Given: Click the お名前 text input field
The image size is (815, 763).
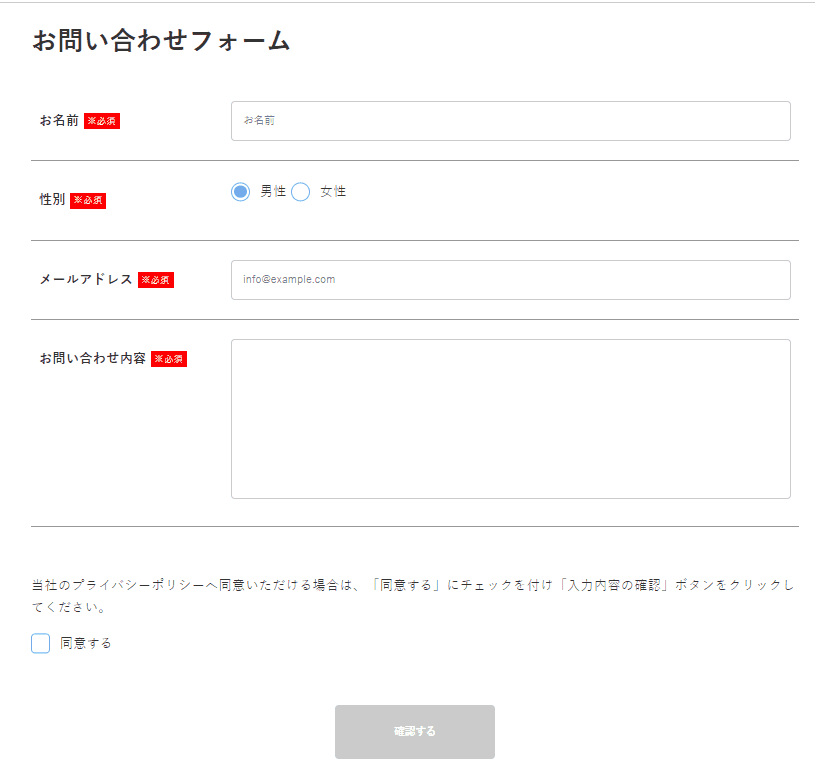Looking at the screenshot, I should tap(510, 121).
